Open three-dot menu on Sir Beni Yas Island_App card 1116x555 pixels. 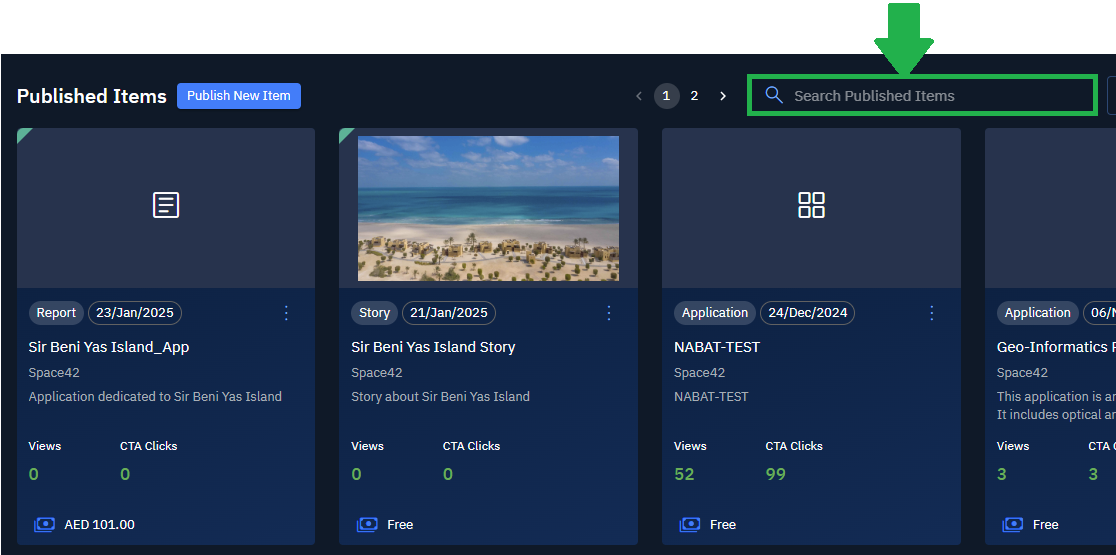[x=286, y=313]
